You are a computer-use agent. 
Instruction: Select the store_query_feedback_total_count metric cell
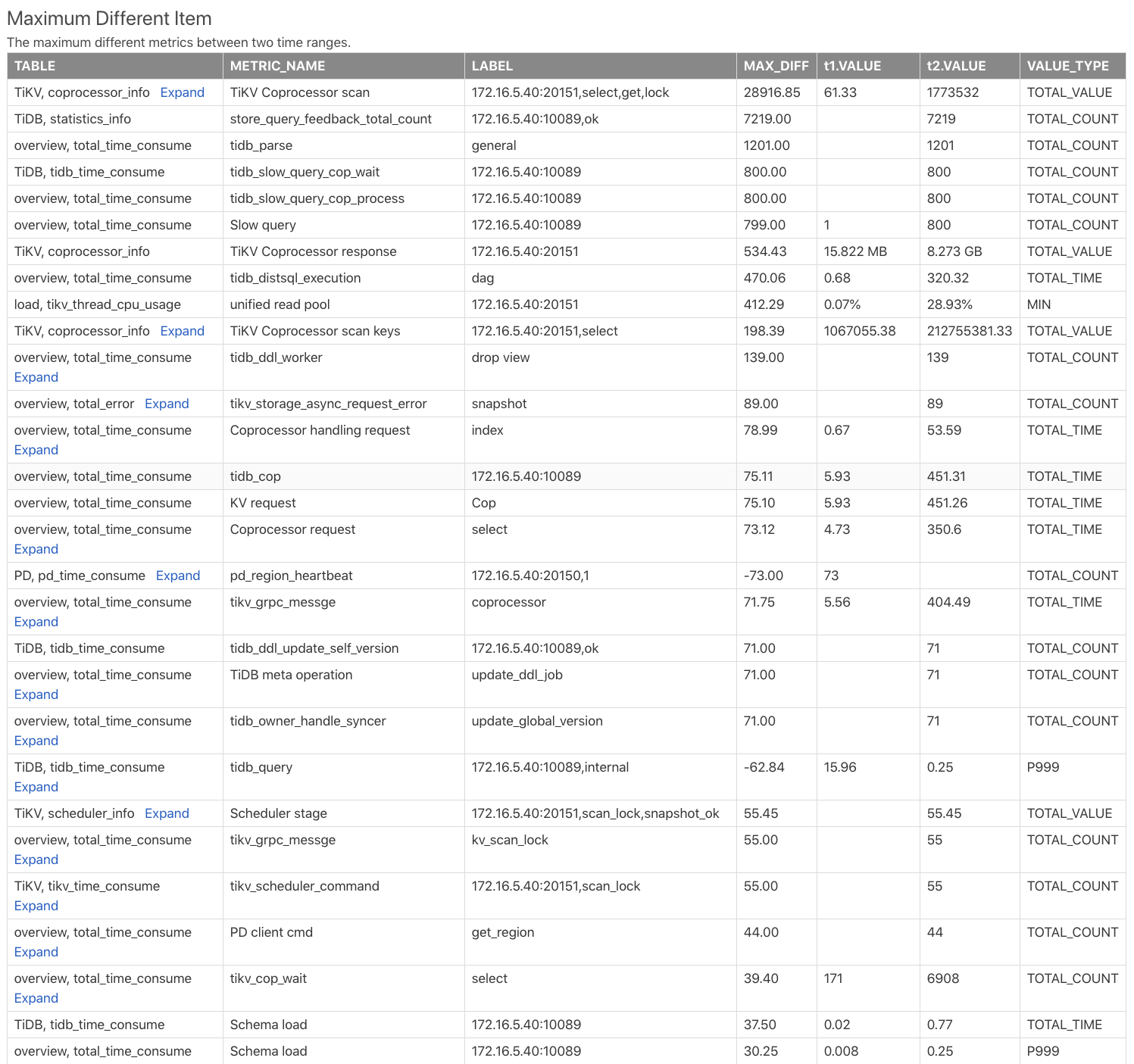pos(331,119)
